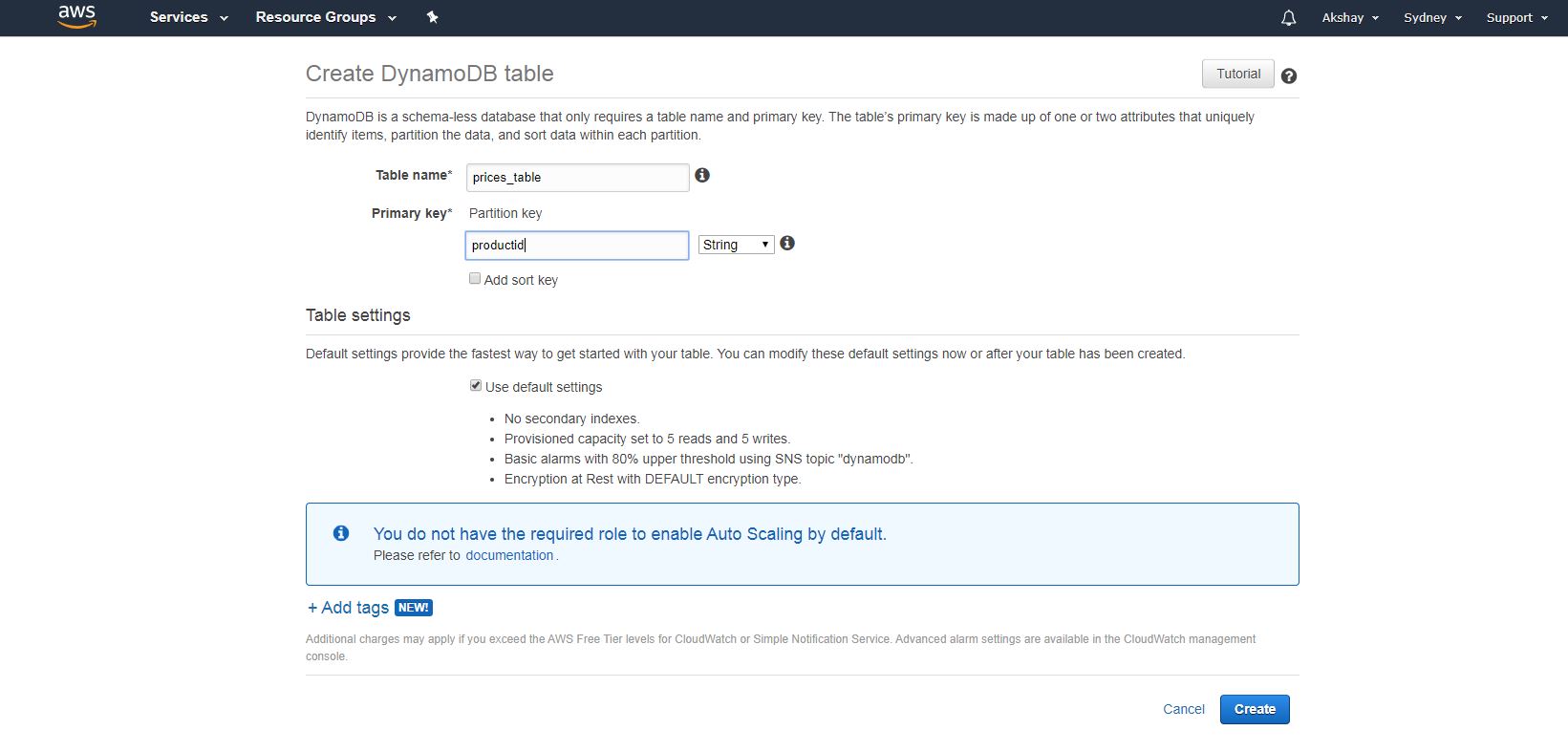Click the 'Primary key*' label
Screen dimensions: 1568x752
coord(412,213)
